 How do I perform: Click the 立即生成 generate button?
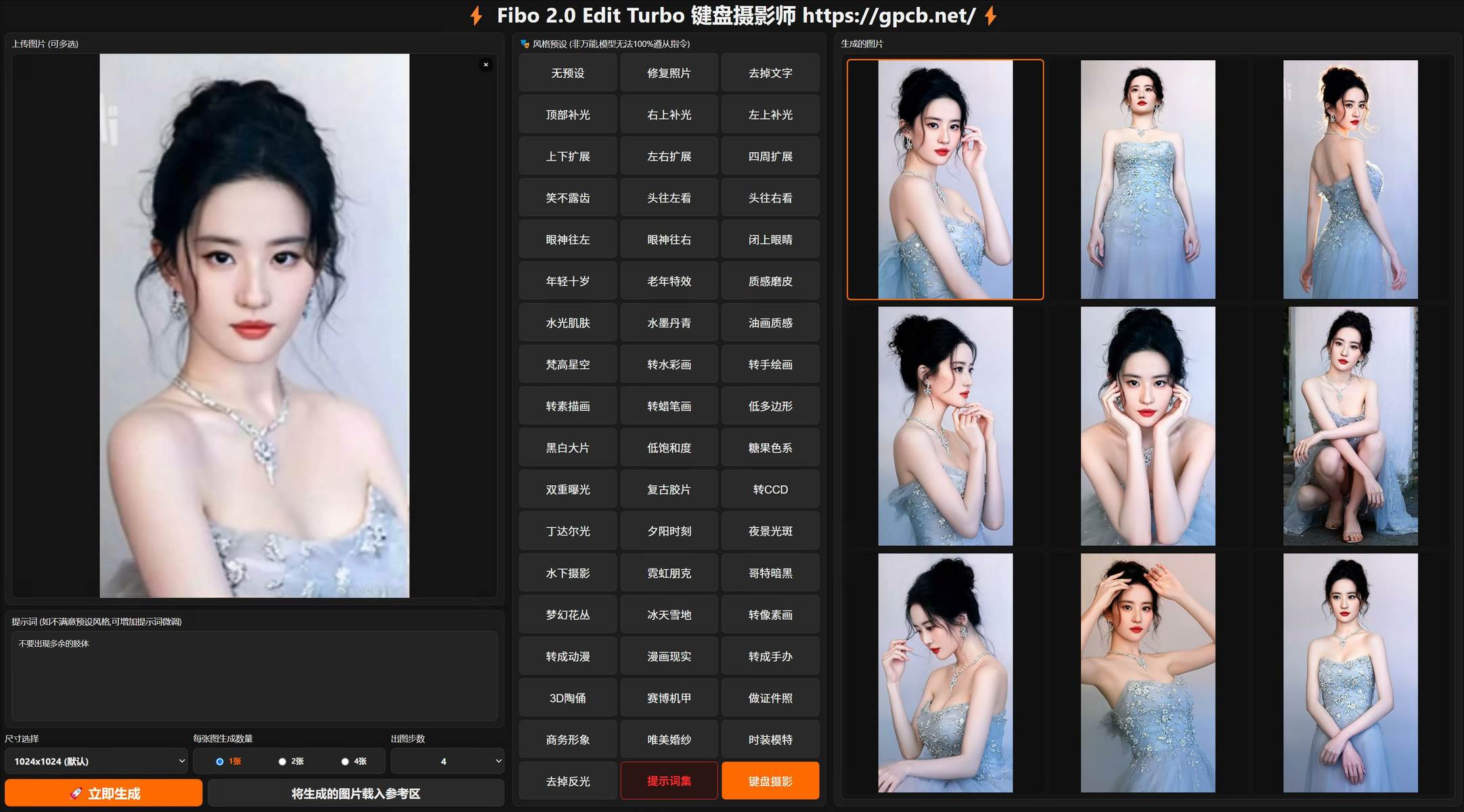pos(104,793)
